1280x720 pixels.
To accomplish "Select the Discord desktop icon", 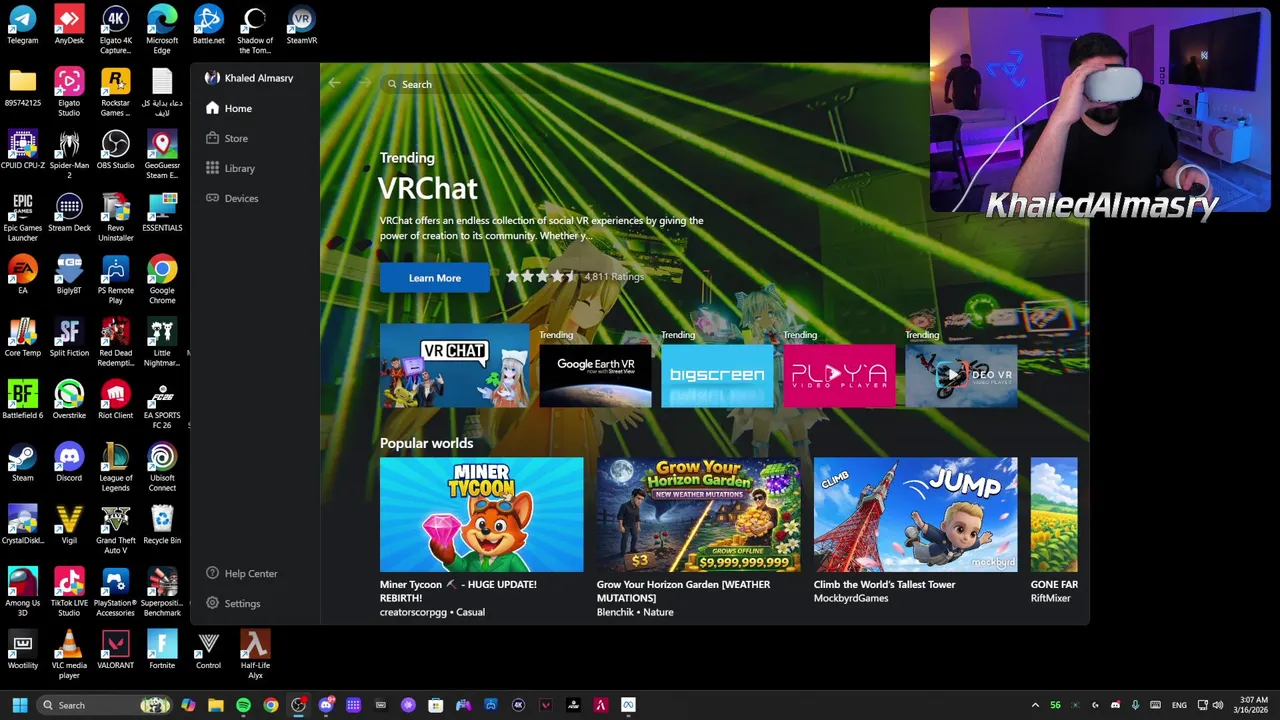I will 69,463.
